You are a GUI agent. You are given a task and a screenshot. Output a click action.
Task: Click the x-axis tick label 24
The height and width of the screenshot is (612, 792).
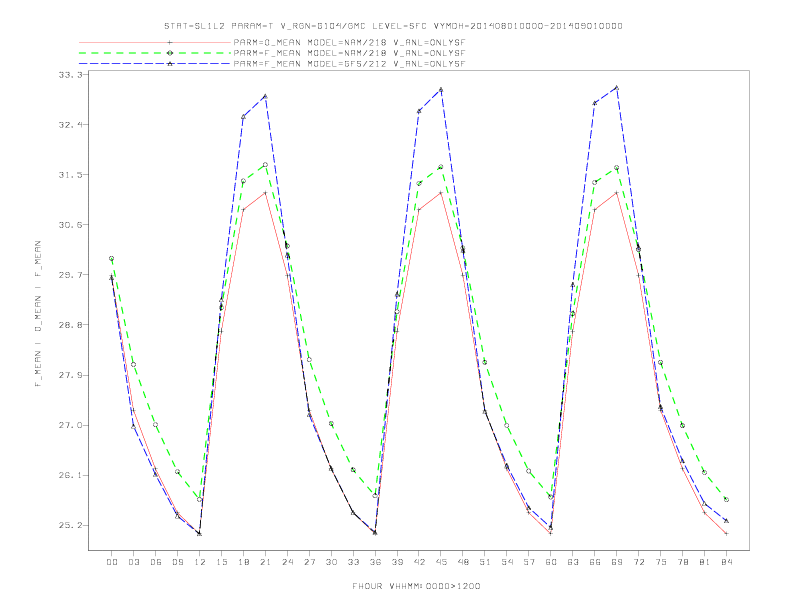(287, 562)
